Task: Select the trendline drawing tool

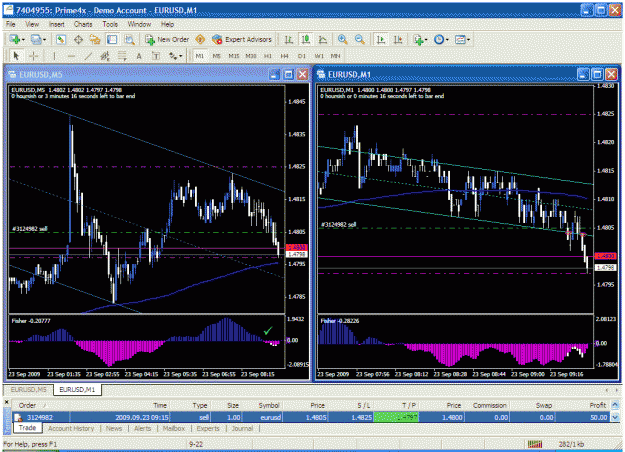Action: coord(88,56)
